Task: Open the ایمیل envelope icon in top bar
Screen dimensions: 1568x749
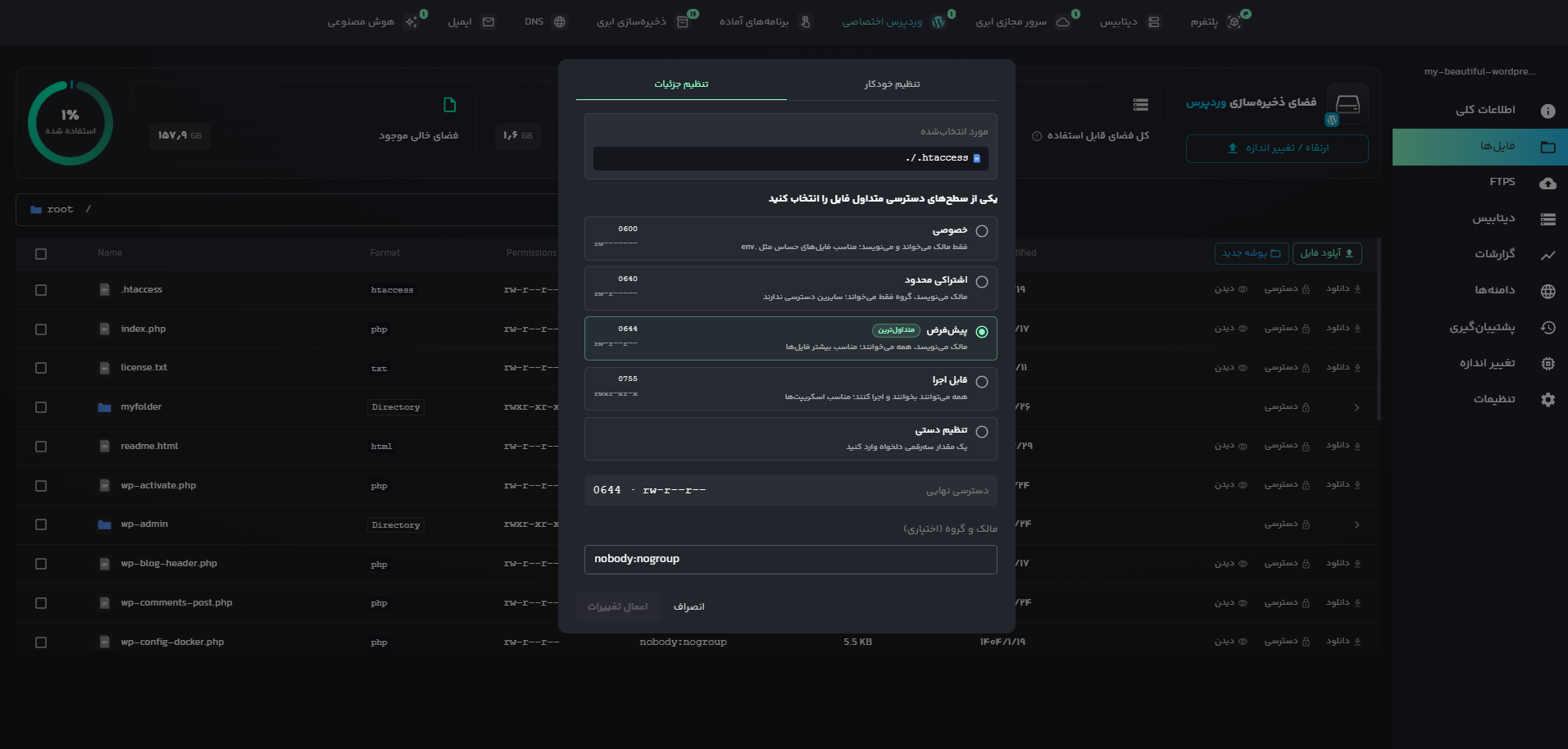Action: click(x=489, y=22)
